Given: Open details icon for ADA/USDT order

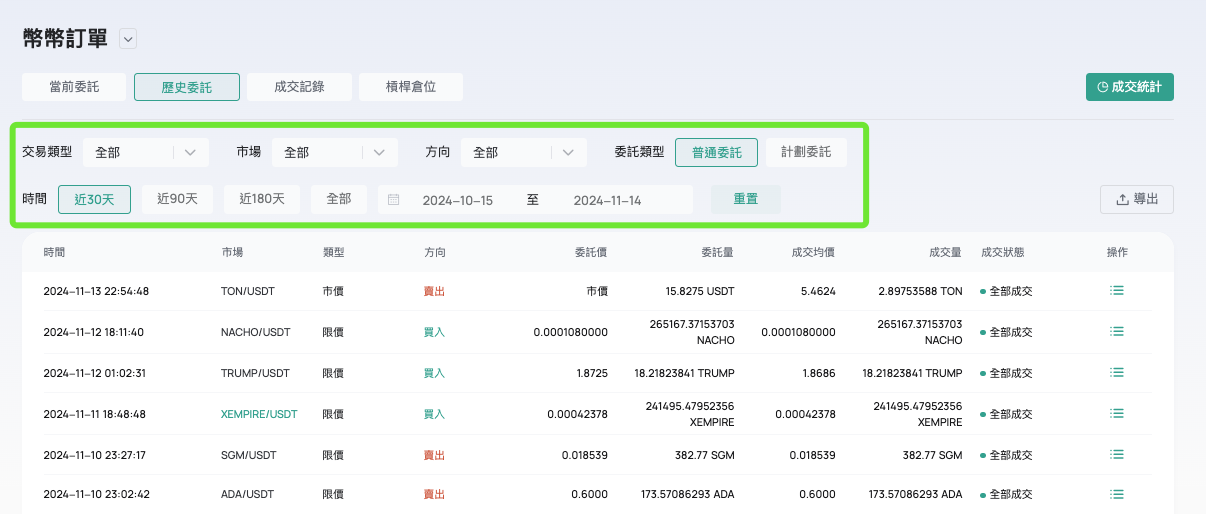Looking at the screenshot, I should [1117, 494].
